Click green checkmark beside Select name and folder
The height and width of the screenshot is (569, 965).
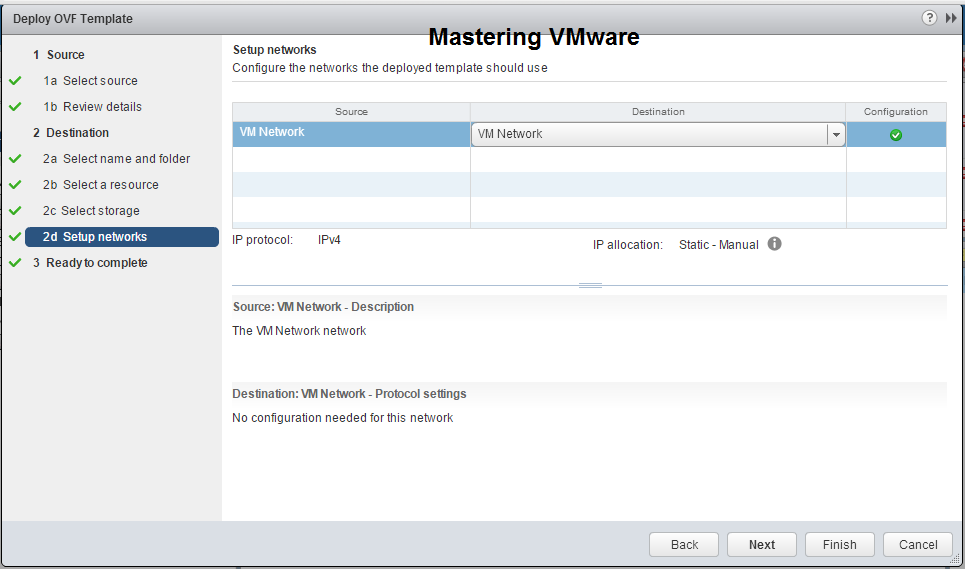click(x=15, y=159)
